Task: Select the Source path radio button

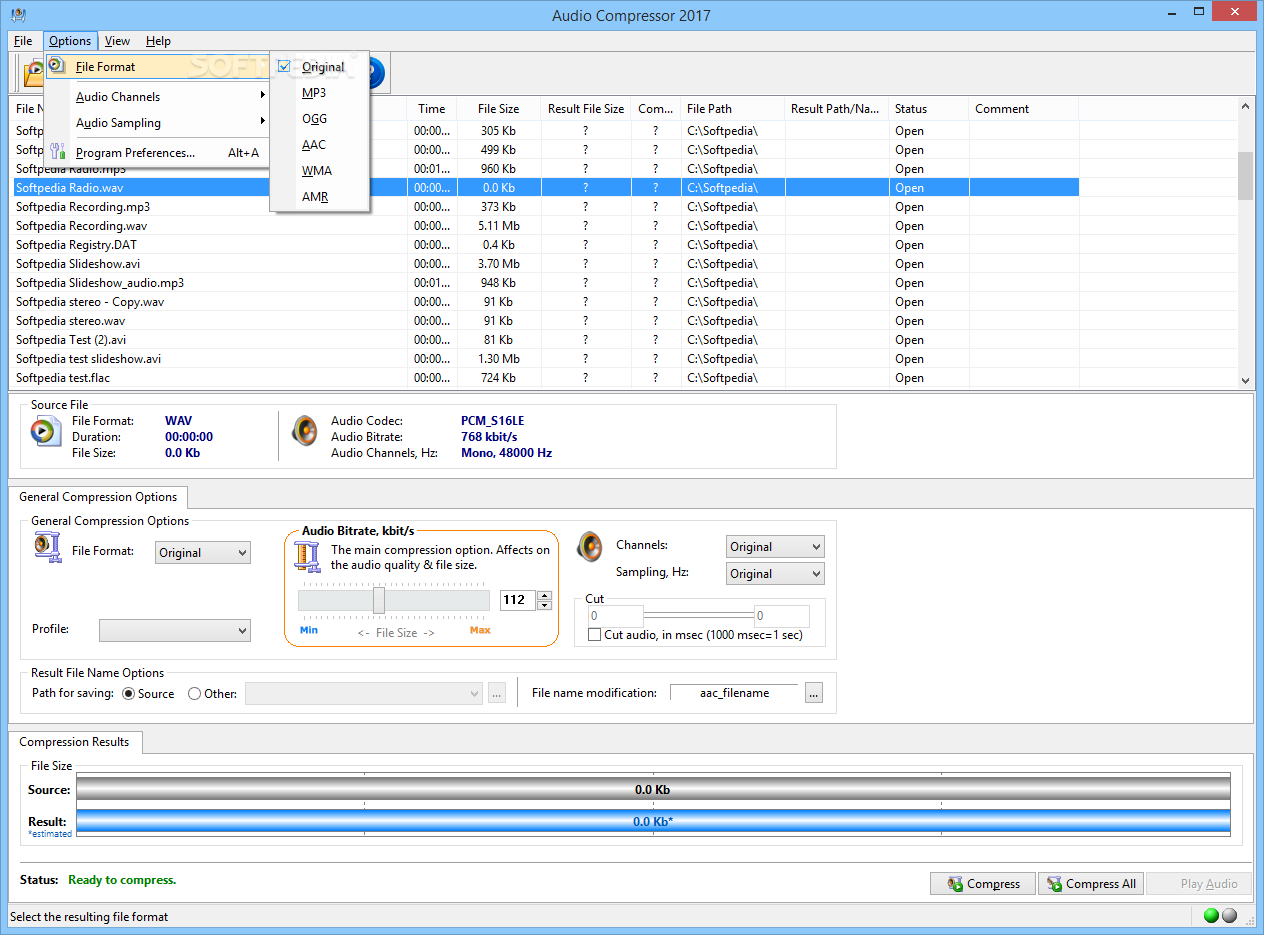Action: coord(128,693)
